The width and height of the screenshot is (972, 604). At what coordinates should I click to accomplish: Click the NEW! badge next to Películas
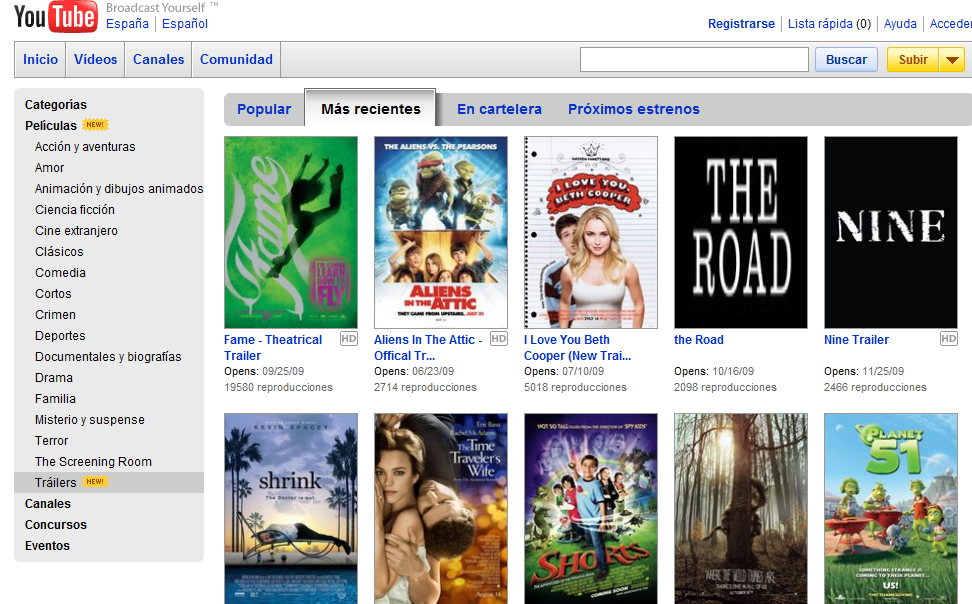click(97, 125)
